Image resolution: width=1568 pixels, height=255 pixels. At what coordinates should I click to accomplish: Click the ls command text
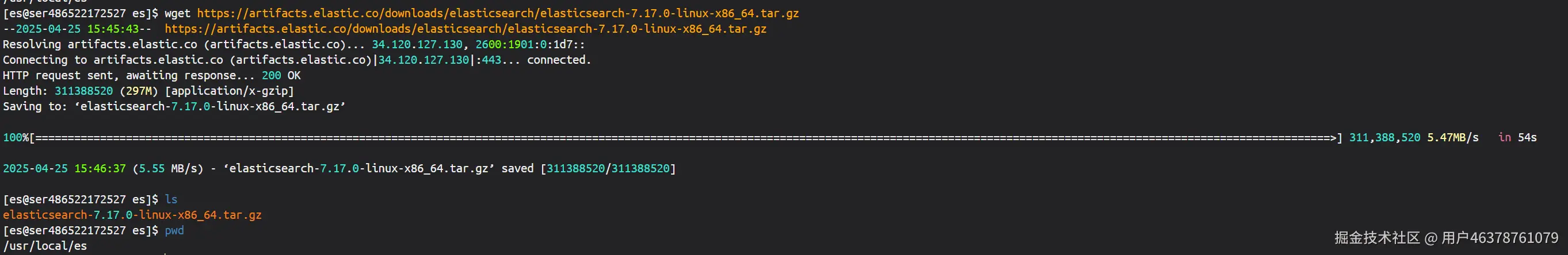coord(171,200)
